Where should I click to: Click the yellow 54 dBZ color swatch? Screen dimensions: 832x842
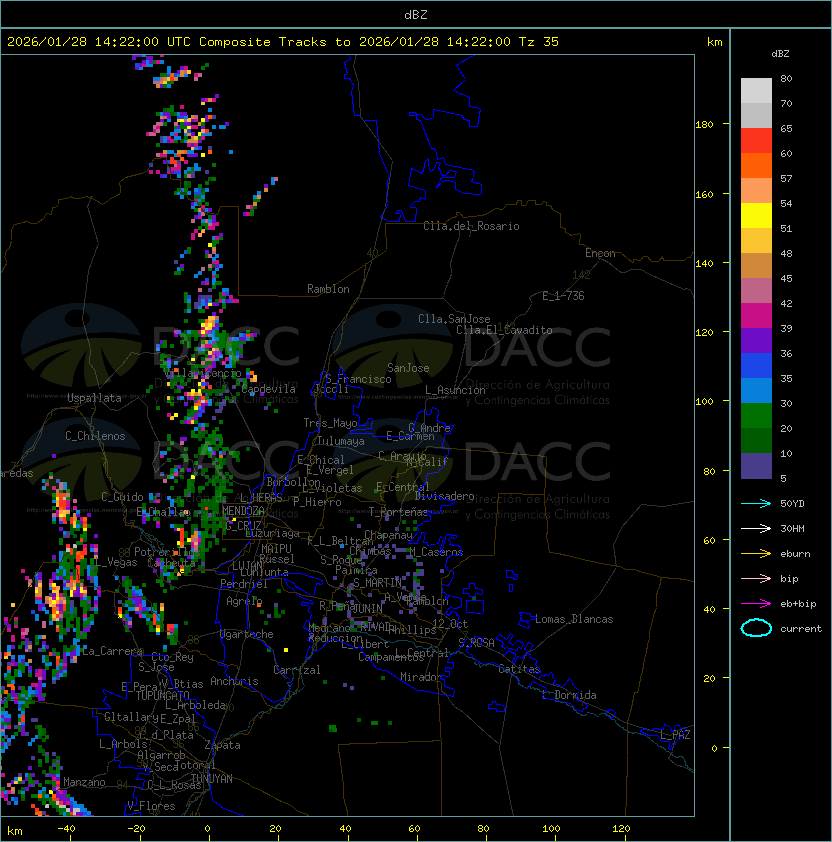pyautogui.click(x=756, y=215)
